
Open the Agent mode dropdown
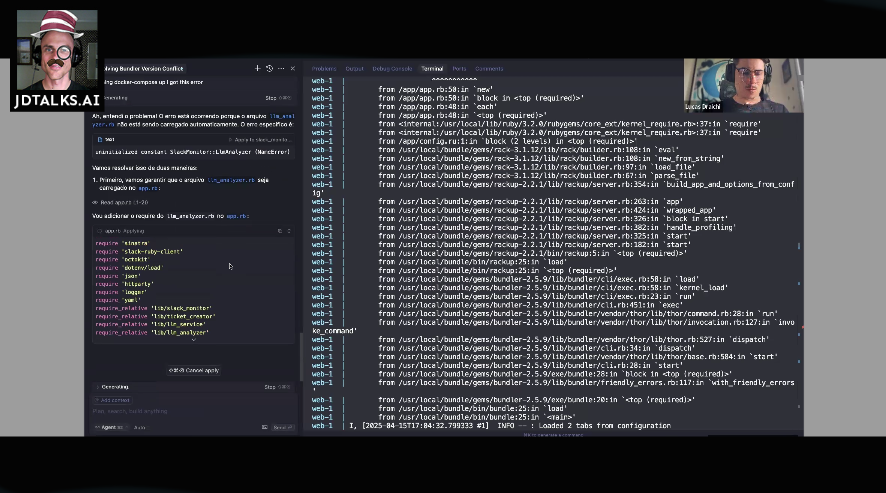(x=111, y=427)
